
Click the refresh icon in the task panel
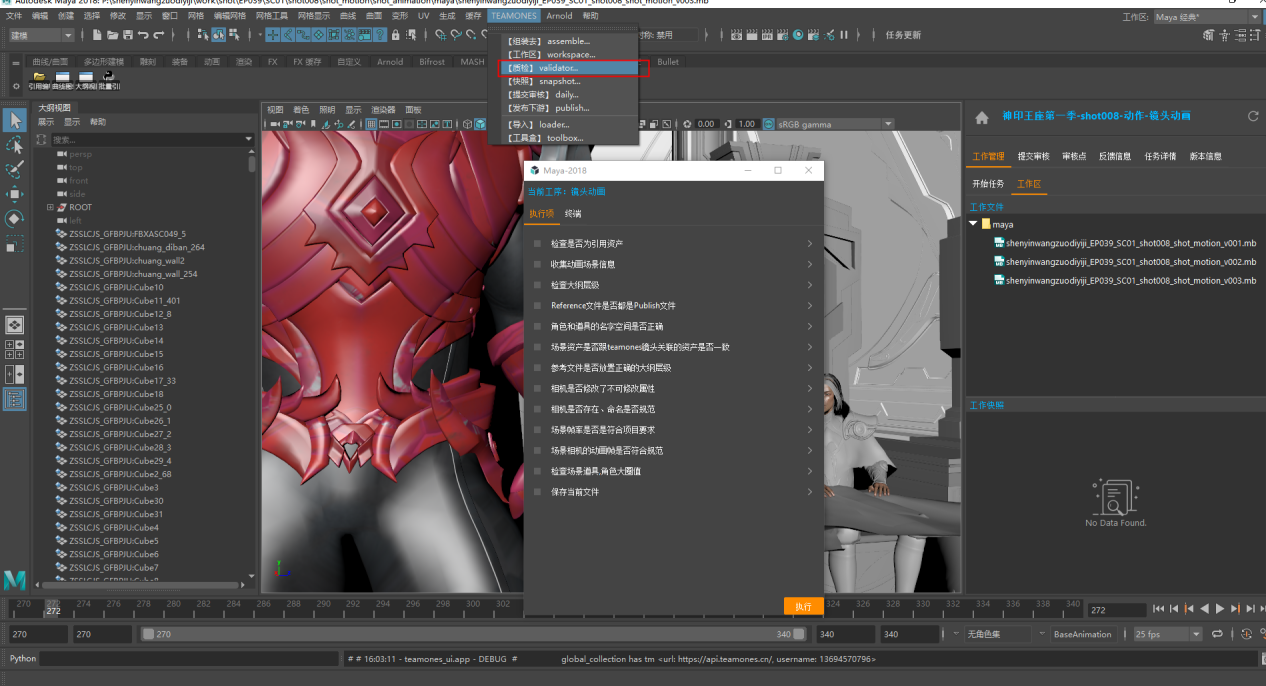tap(1253, 117)
